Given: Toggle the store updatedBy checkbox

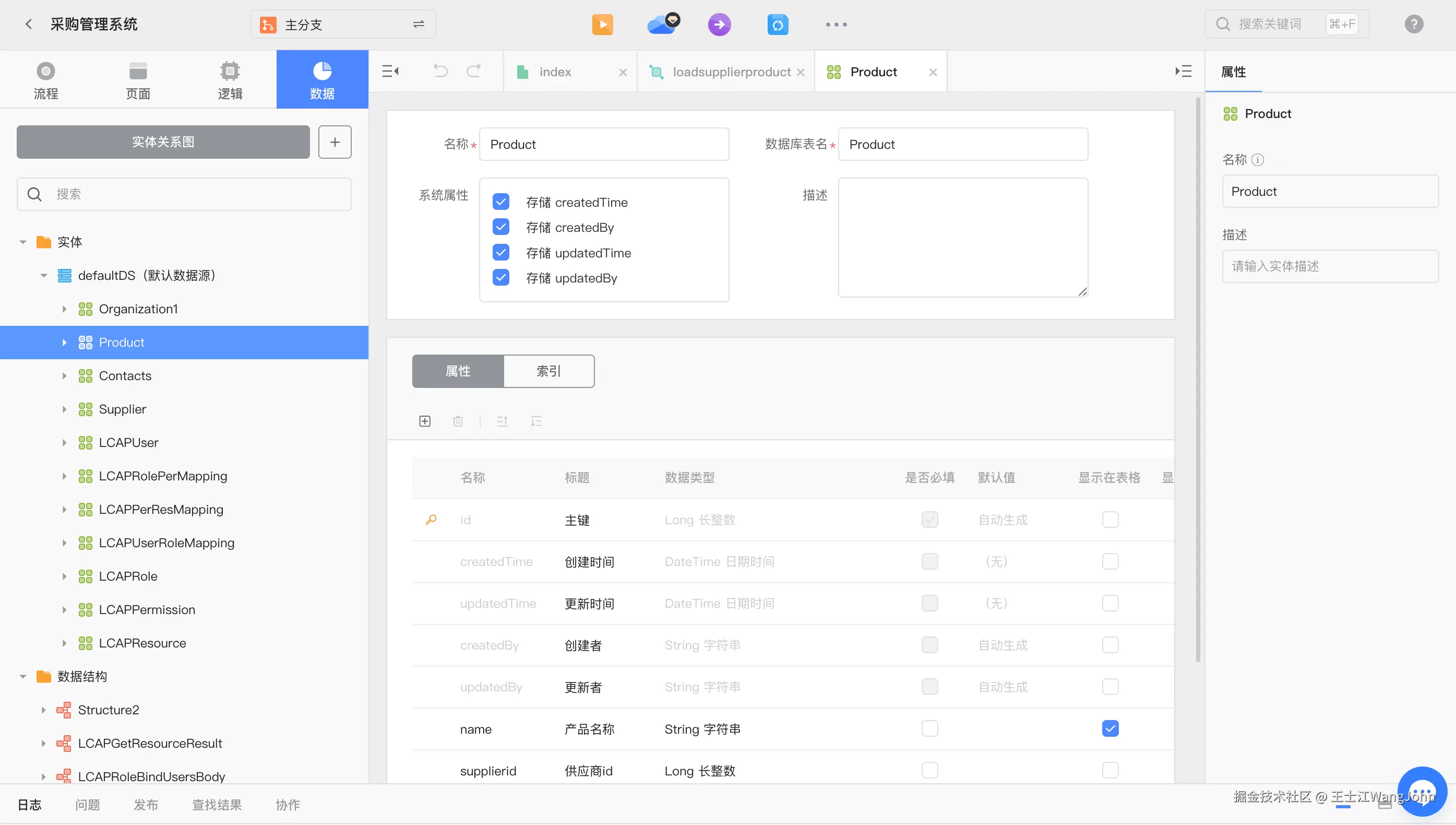Looking at the screenshot, I should (500, 278).
